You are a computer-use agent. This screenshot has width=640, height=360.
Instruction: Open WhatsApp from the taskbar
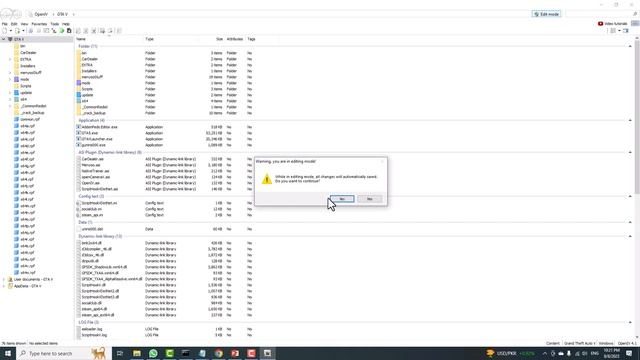153,353
